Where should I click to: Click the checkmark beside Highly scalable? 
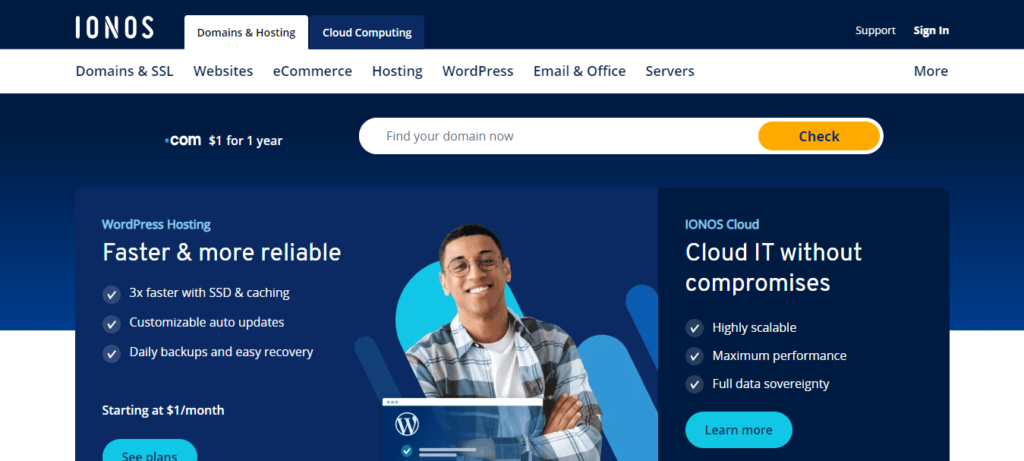(x=694, y=328)
